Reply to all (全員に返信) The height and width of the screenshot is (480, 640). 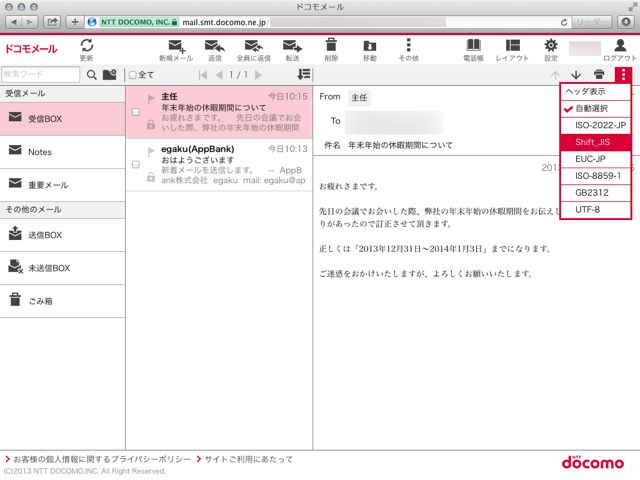coord(253,50)
